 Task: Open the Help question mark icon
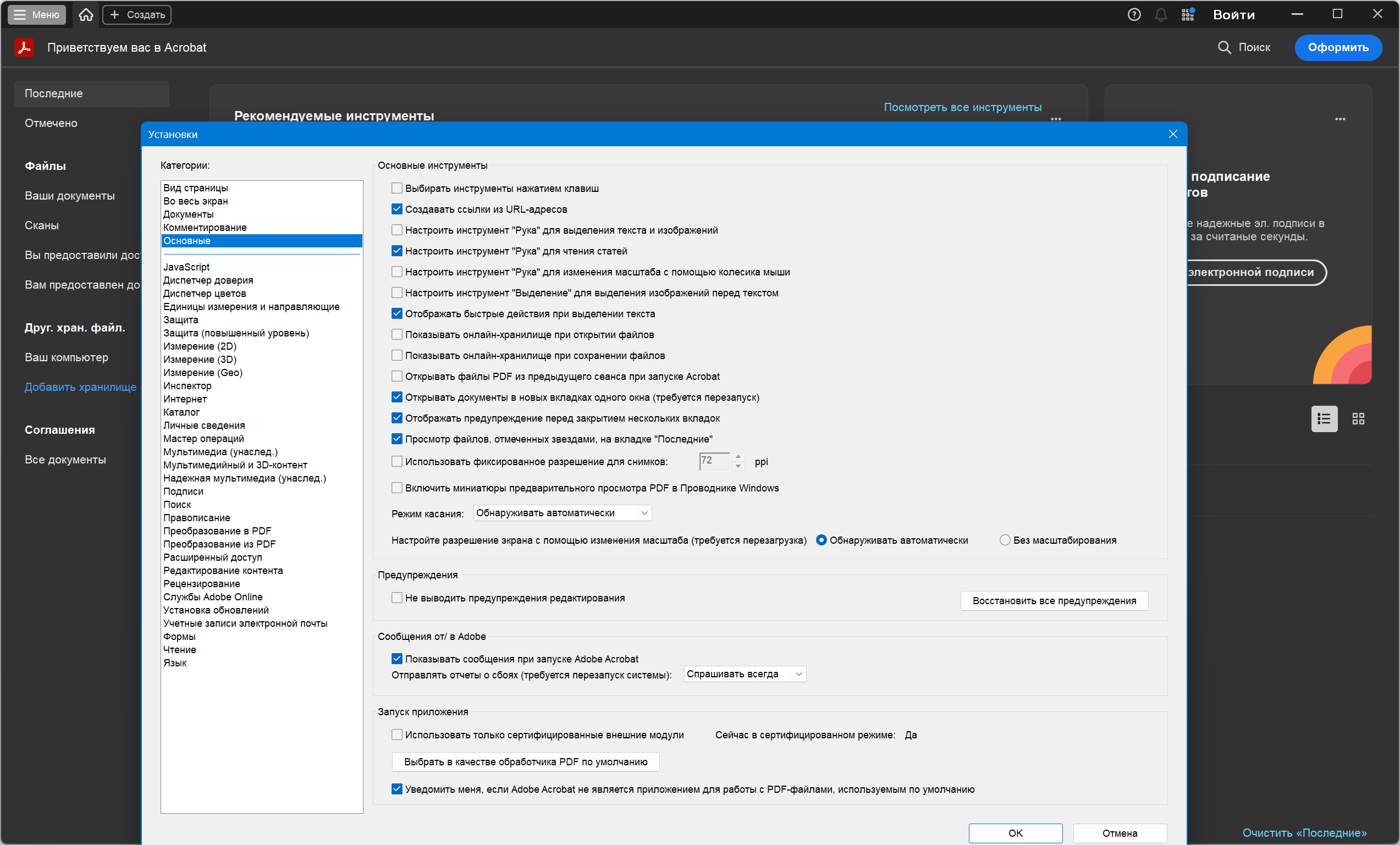pyautogui.click(x=1133, y=15)
